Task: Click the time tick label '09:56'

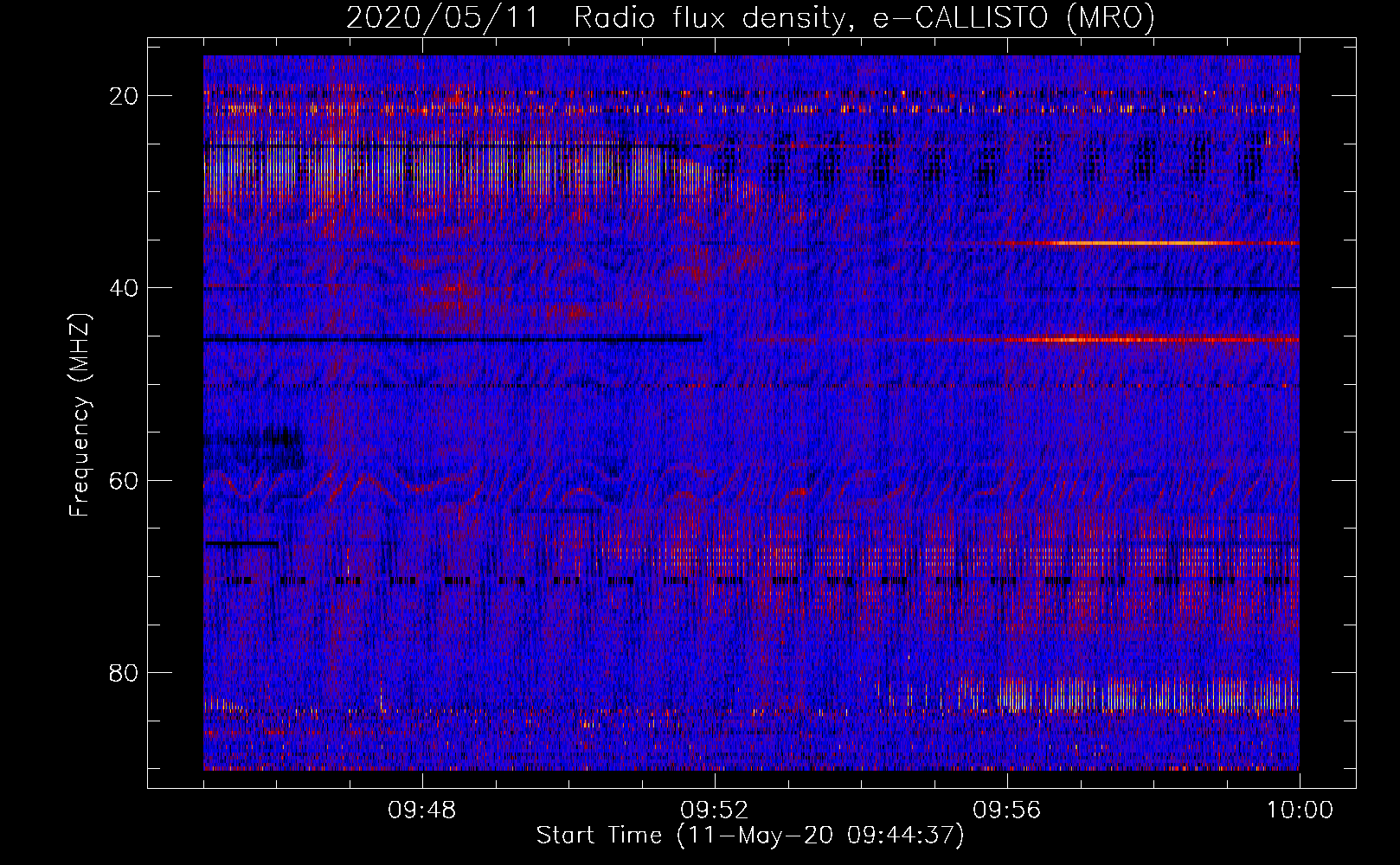Action: click(x=1007, y=811)
